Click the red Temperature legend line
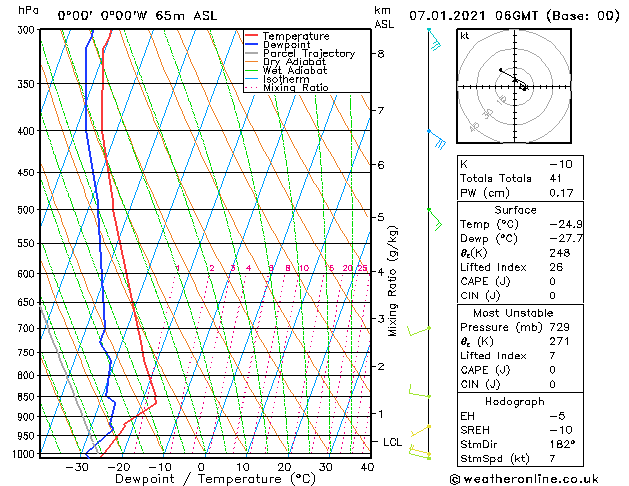 click(x=251, y=36)
